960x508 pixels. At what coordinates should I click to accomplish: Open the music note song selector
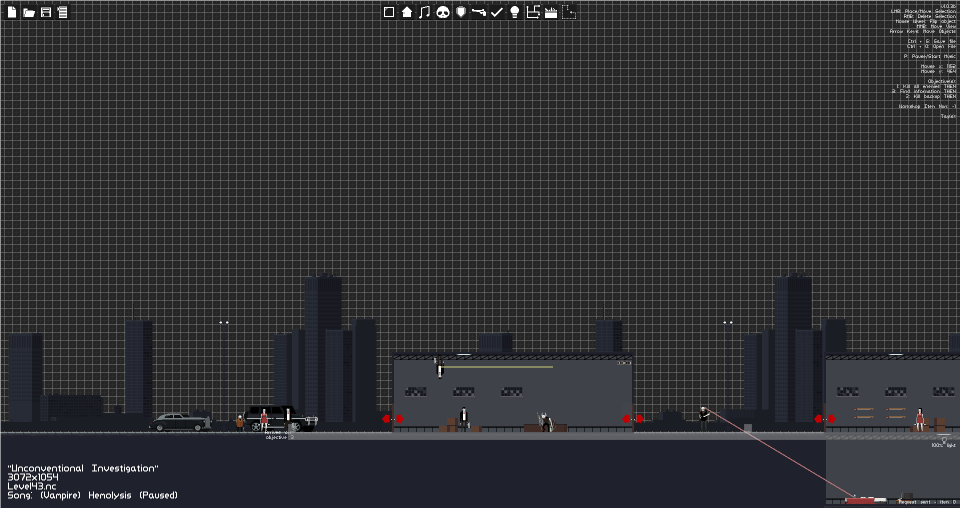(x=424, y=12)
